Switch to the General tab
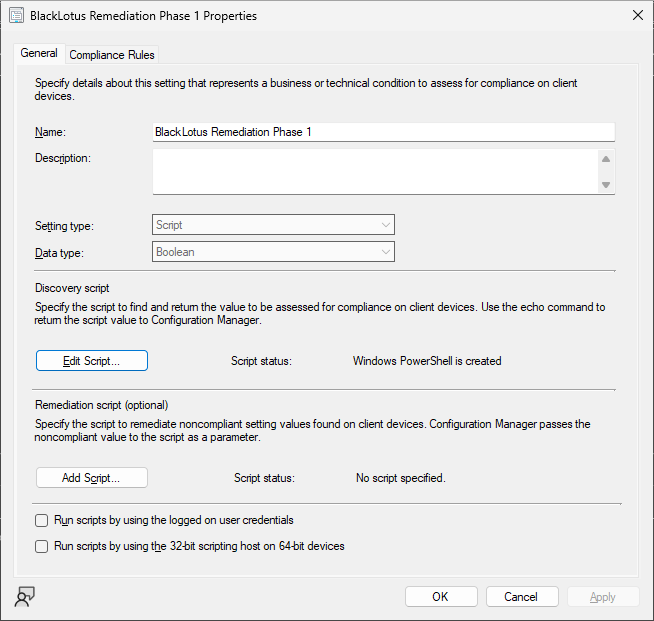This screenshot has width=654, height=621. tap(39, 53)
